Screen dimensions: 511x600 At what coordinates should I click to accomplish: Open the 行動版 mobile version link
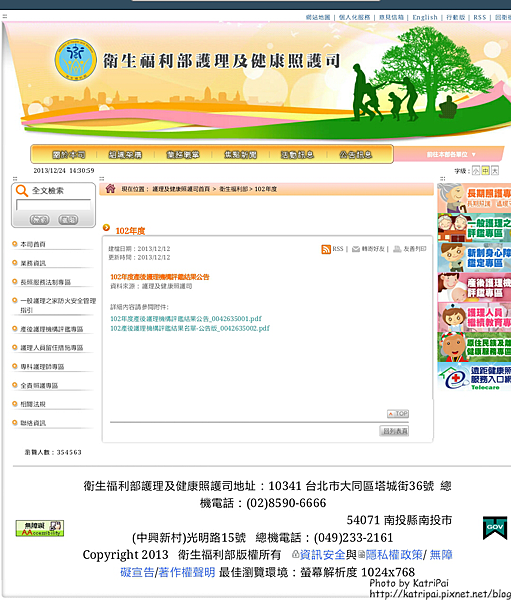[x=456, y=17]
